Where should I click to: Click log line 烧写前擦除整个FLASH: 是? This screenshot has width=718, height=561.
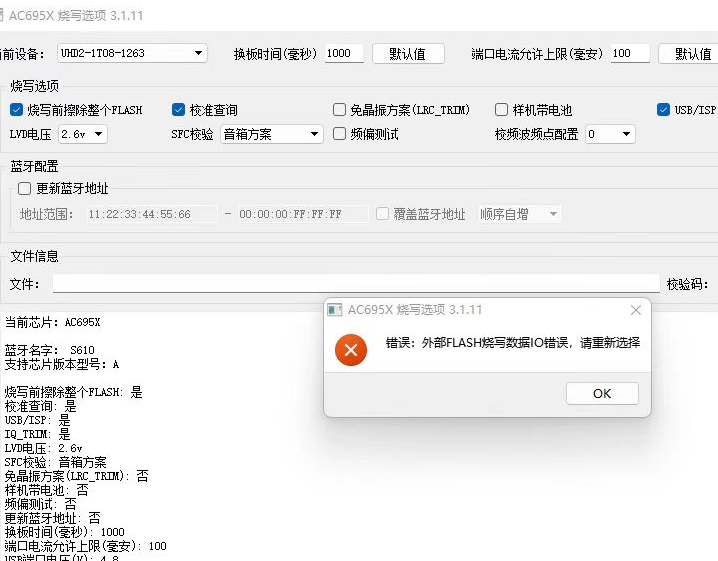tap(74, 392)
